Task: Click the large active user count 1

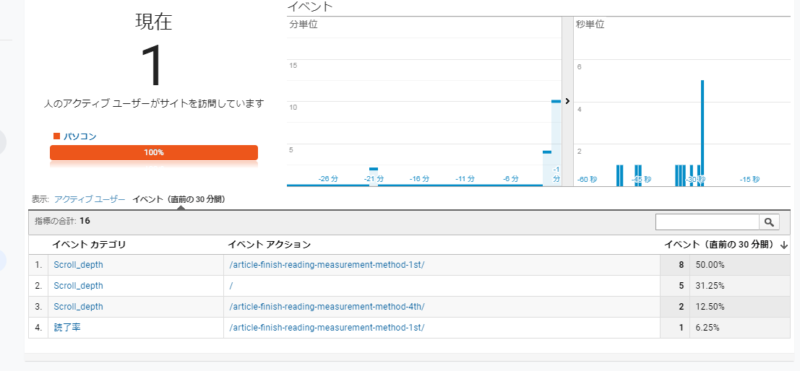Action: [153, 66]
